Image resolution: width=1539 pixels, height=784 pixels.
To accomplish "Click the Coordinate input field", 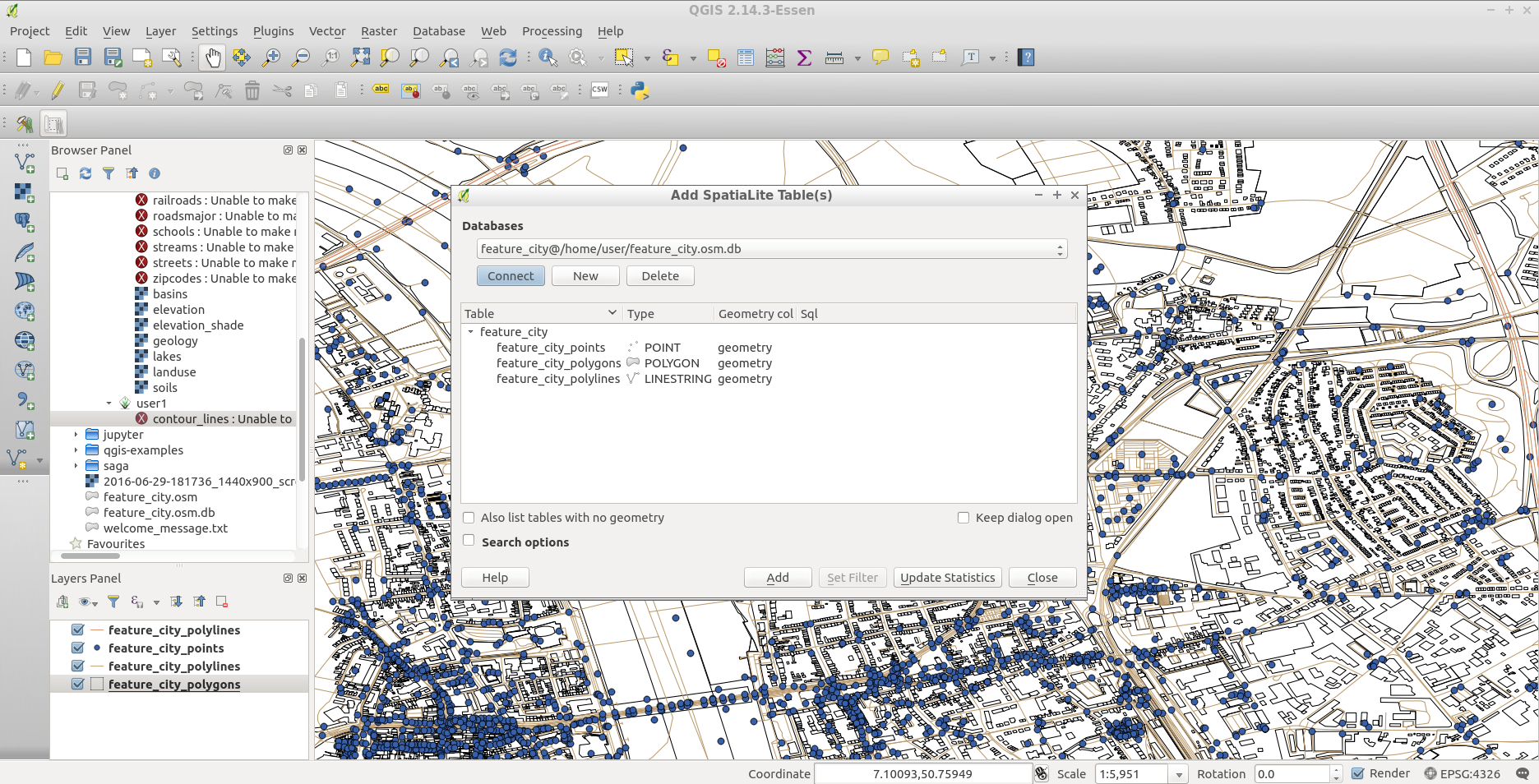I will click(x=922, y=774).
